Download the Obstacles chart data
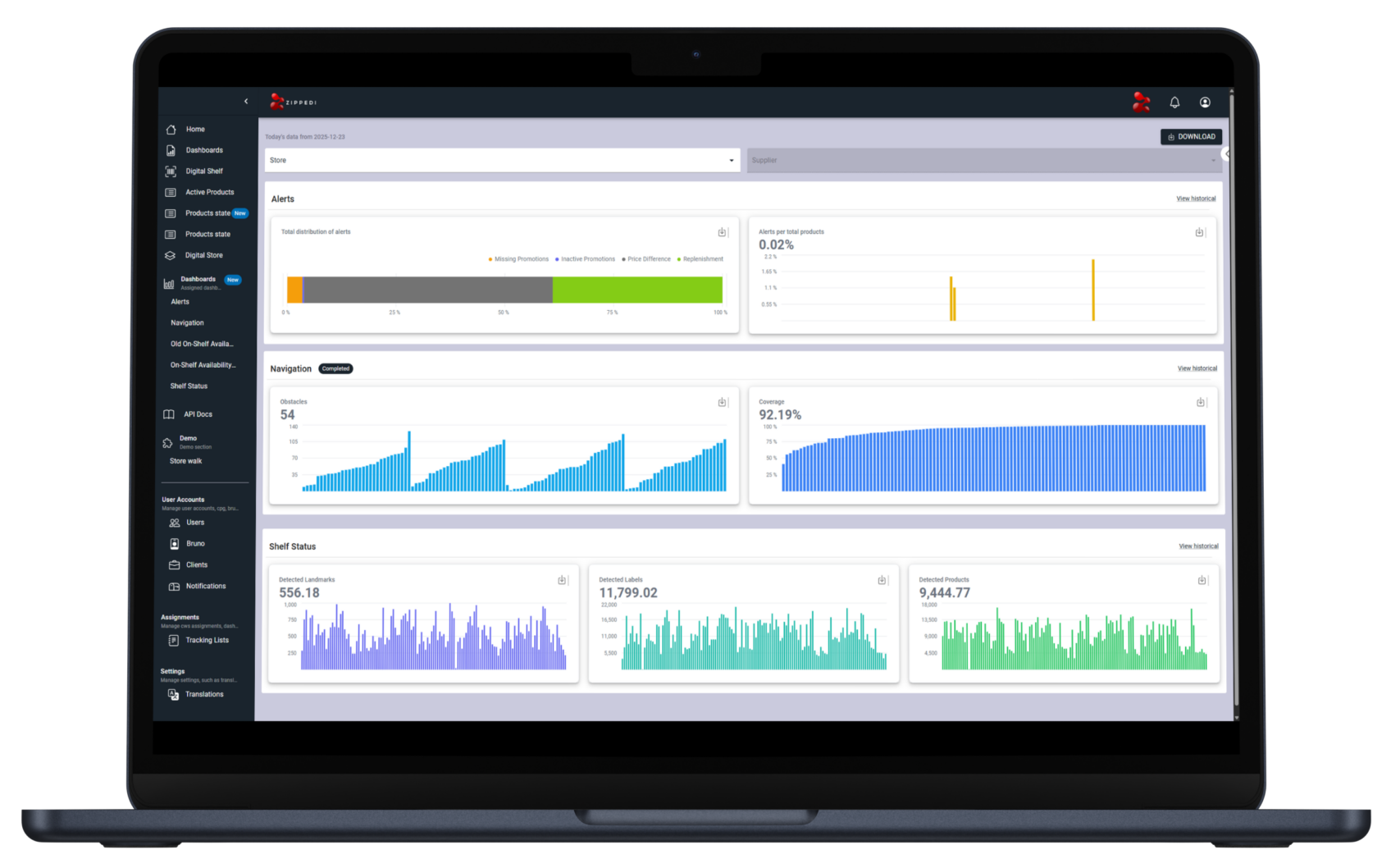The width and height of the screenshot is (1400, 868). point(722,403)
